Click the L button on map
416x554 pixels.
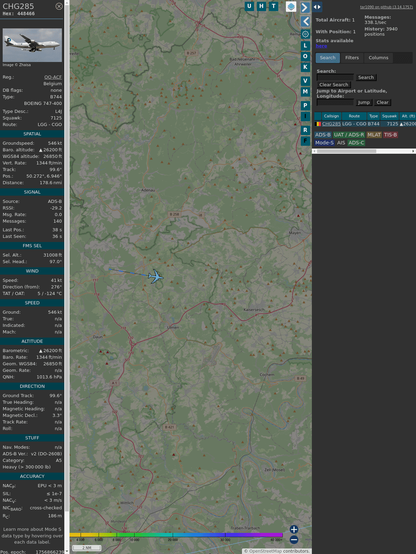click(x=305, y=46)
